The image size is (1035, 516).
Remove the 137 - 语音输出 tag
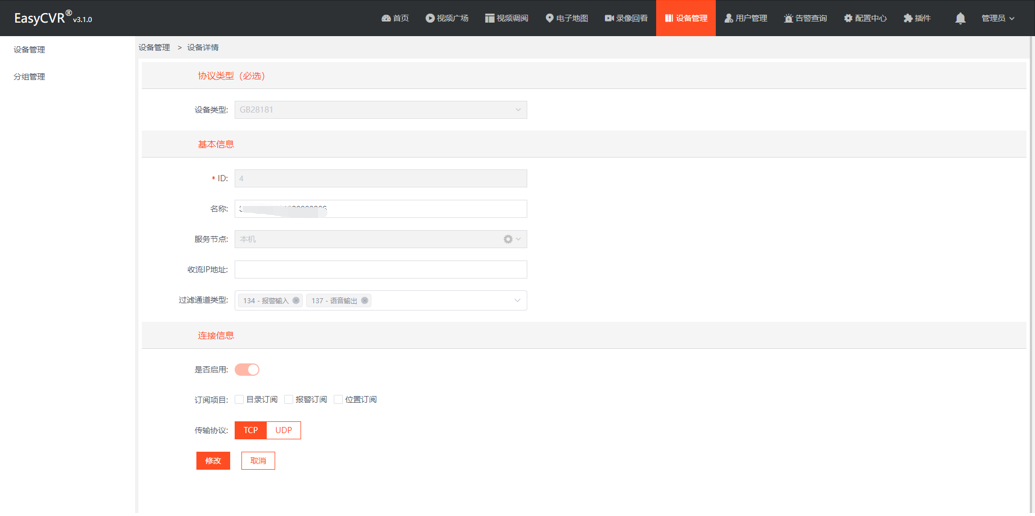[364, 300]
